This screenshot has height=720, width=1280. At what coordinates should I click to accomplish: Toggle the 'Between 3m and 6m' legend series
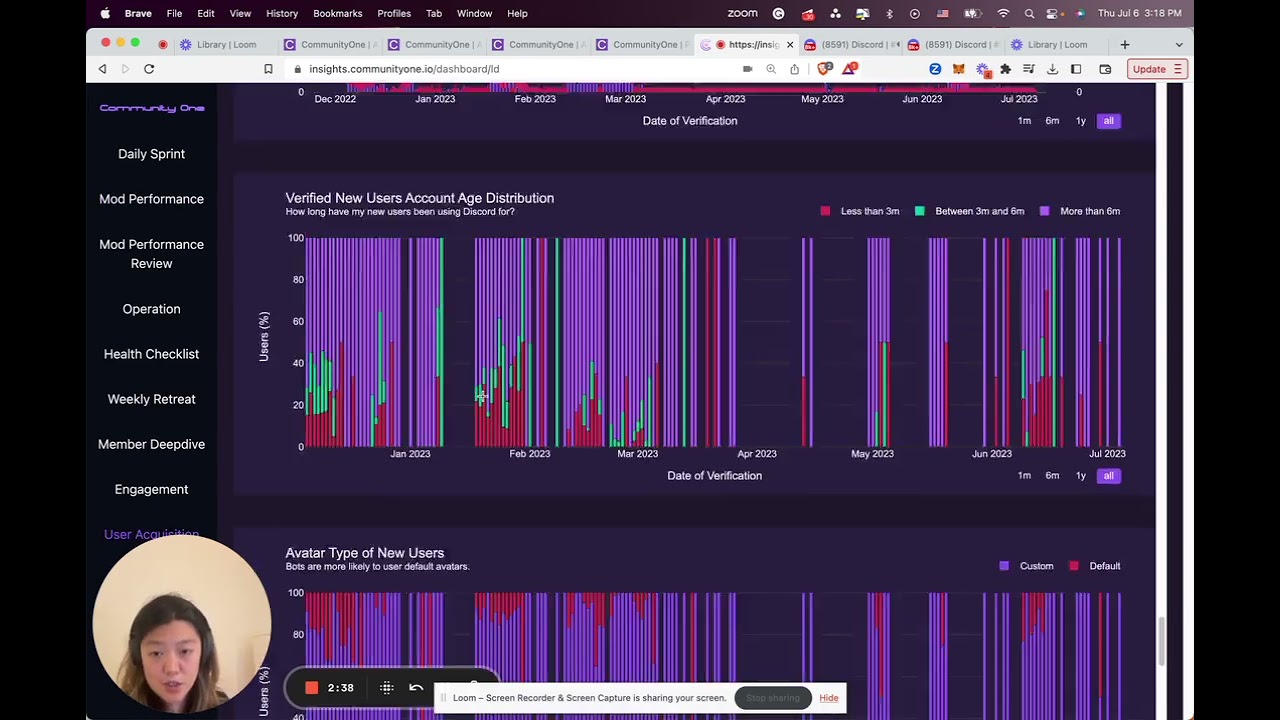979,211
